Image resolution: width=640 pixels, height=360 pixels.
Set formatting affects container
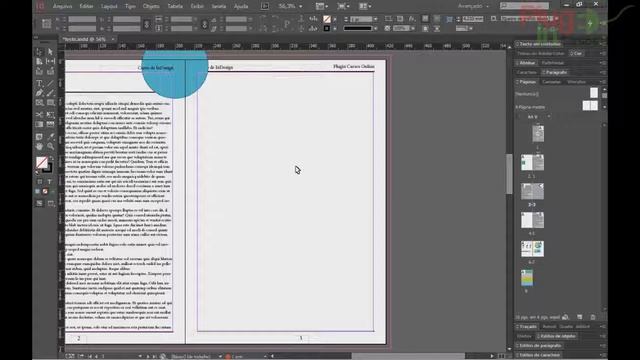(40, 182)
